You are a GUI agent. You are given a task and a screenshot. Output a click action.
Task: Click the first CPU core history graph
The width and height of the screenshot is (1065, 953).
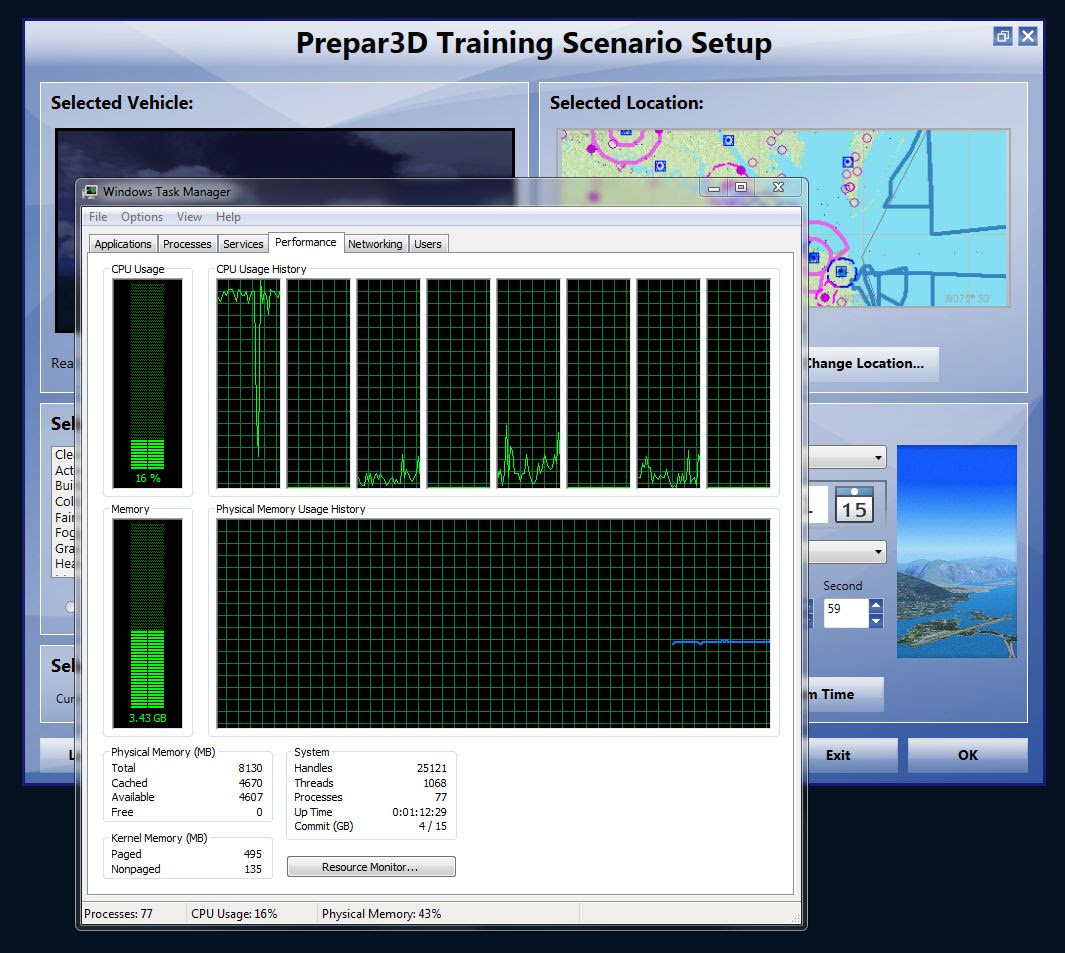click(248, 383)
